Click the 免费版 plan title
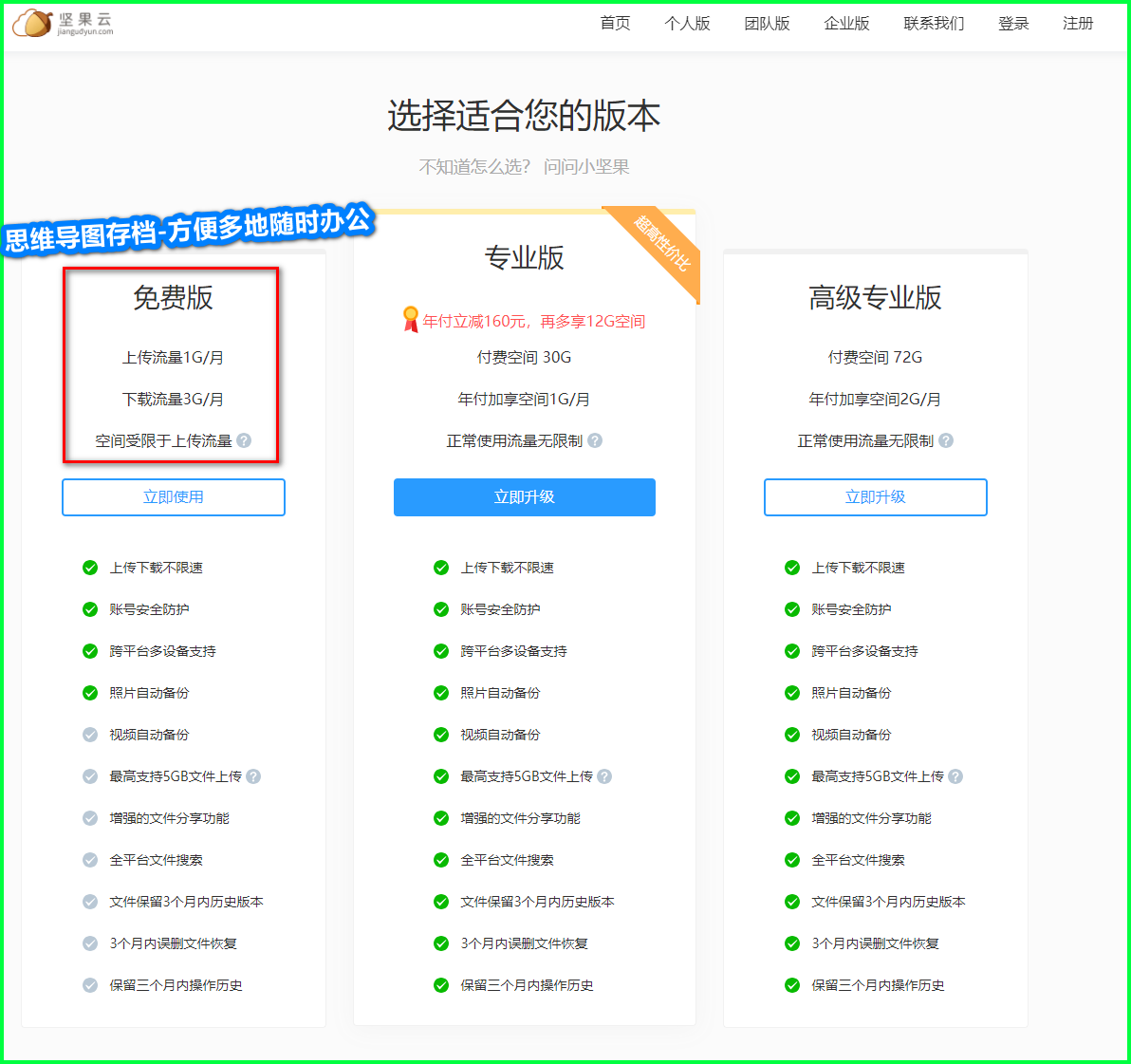Screen dimensions: 1131x1064 173,297
